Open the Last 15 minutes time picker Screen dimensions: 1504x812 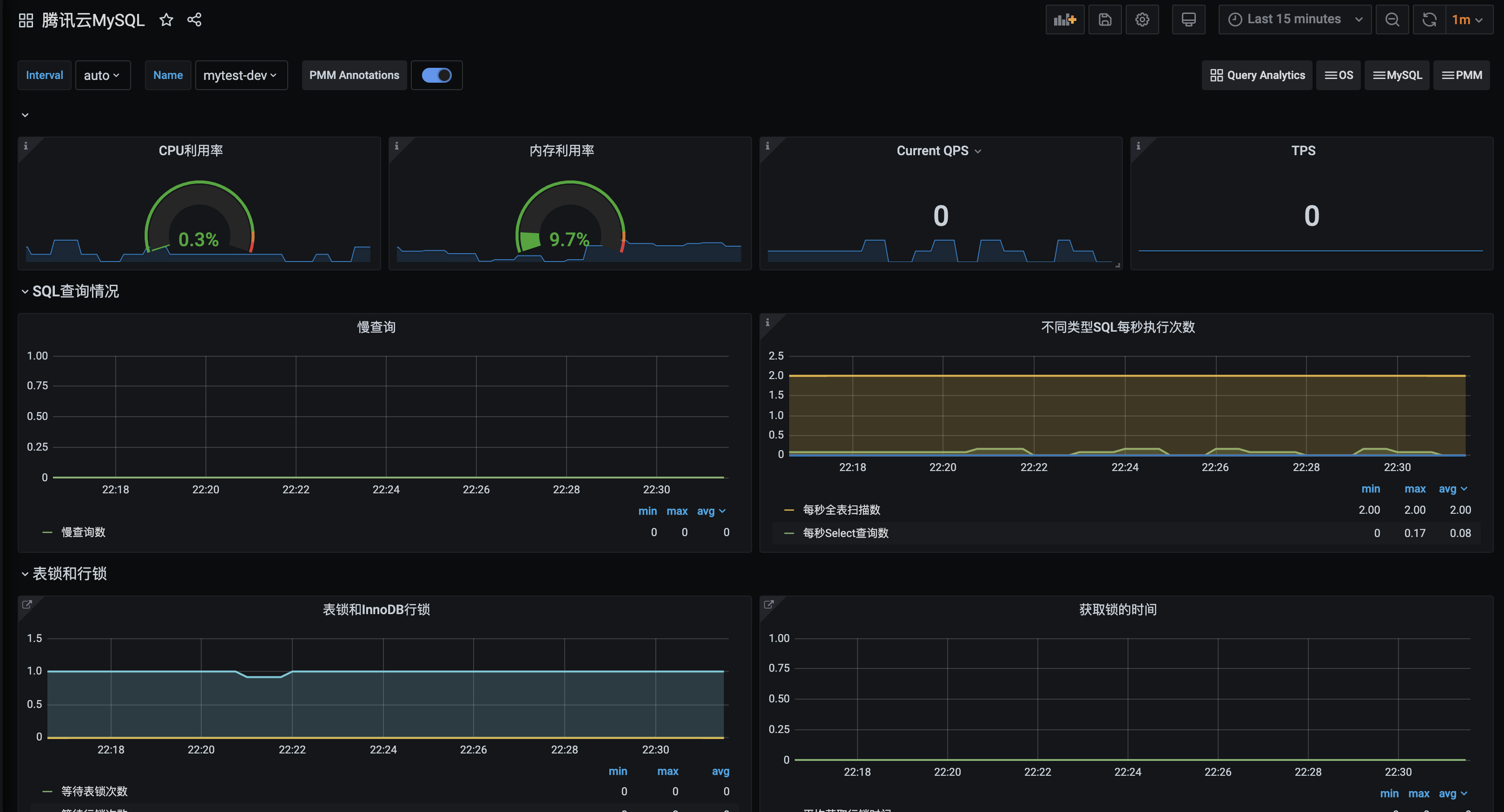(1294, 19)
